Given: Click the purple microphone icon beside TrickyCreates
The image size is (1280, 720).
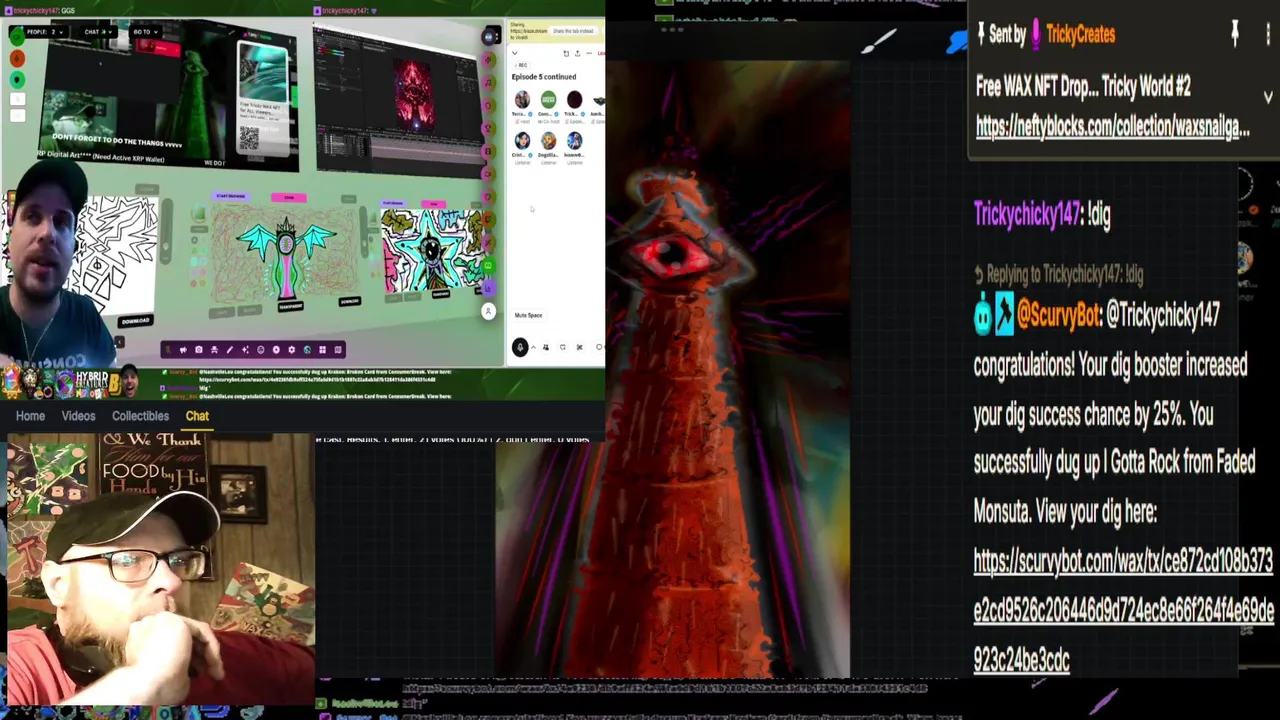Looking at the screenshot, I should point(1036,34).
